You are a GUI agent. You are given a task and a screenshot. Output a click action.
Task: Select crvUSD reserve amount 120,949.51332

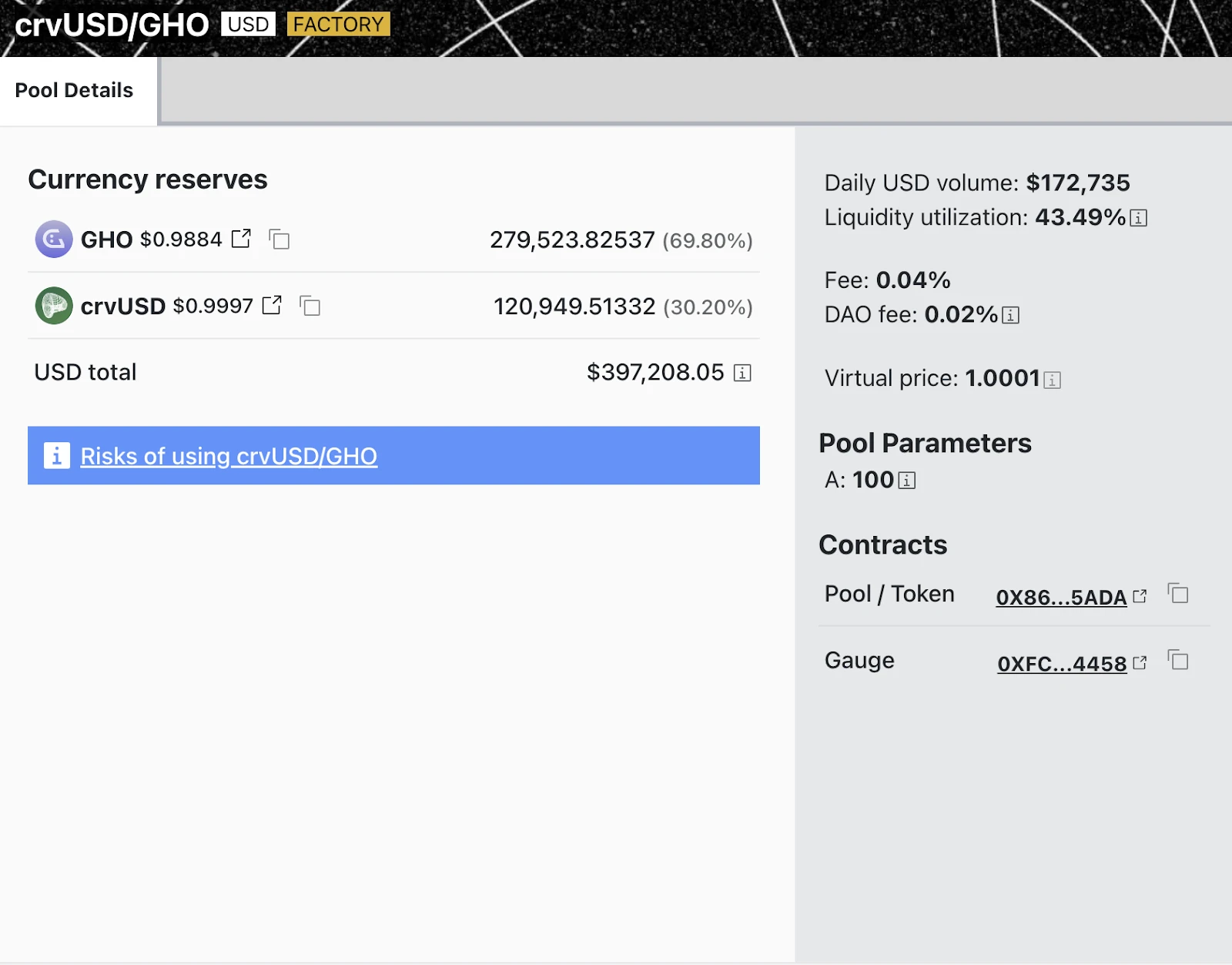point(574,307)
